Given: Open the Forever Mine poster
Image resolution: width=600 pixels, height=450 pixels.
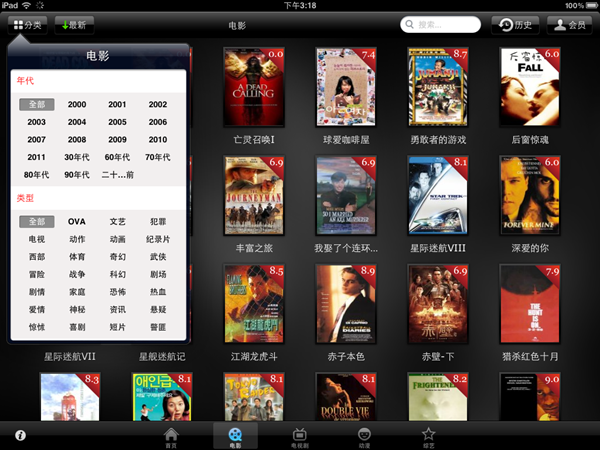Looking at the screenshot, I should click(530, 195).
